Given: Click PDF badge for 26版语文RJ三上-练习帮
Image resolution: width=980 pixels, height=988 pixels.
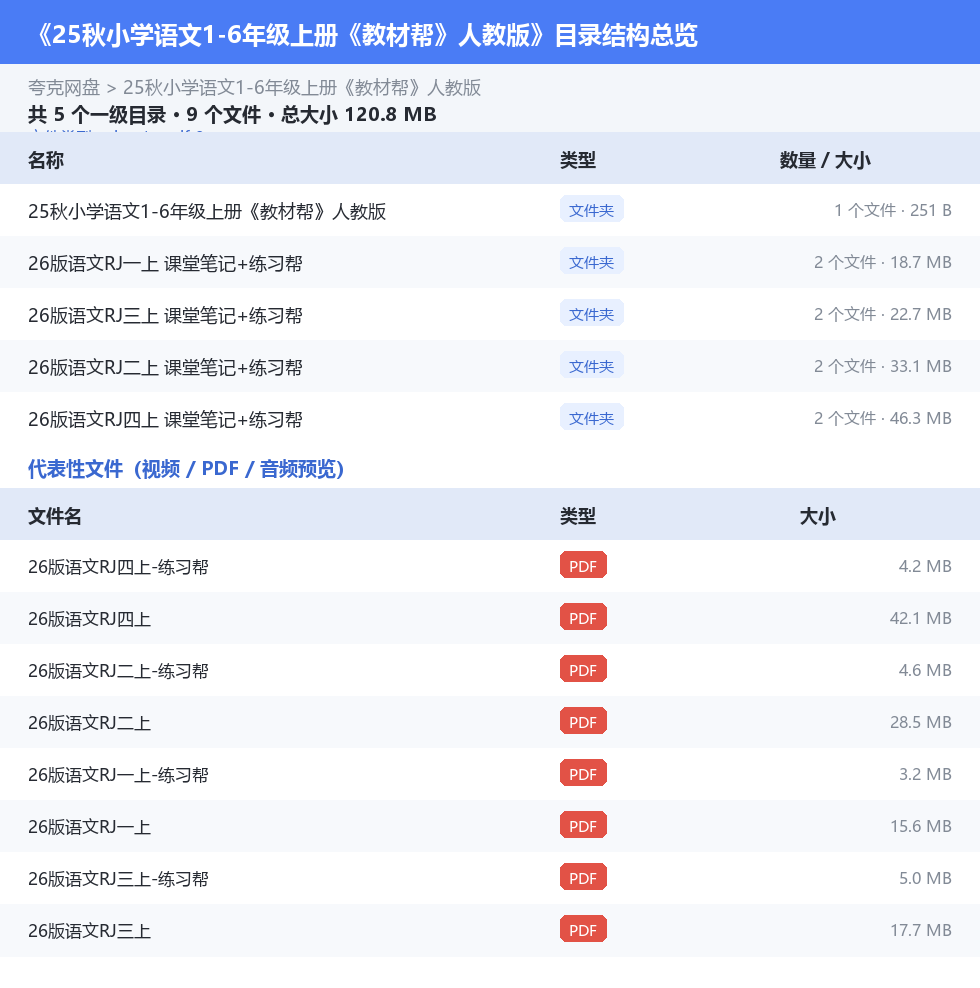Looking at the screenshot, I should point(584,877).
